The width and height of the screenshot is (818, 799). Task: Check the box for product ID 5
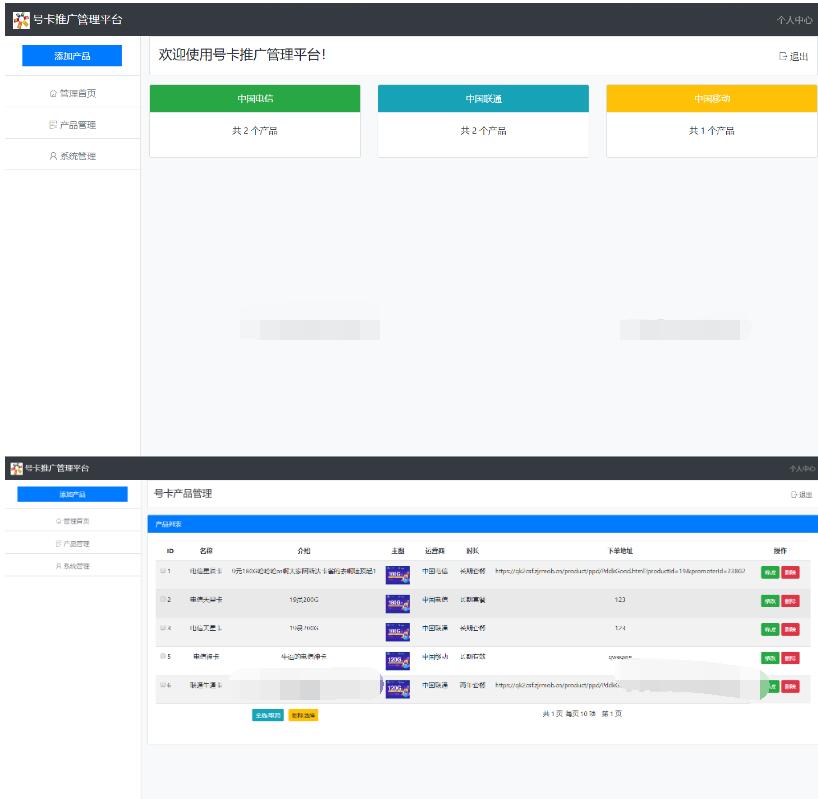pyautogui.click(x=163, y=657)
